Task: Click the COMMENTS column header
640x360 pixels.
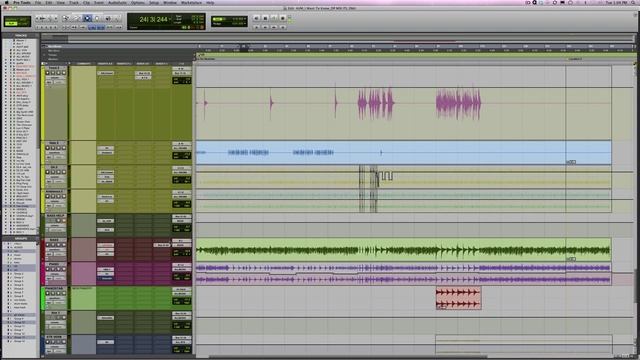Action: pos(84,64)
